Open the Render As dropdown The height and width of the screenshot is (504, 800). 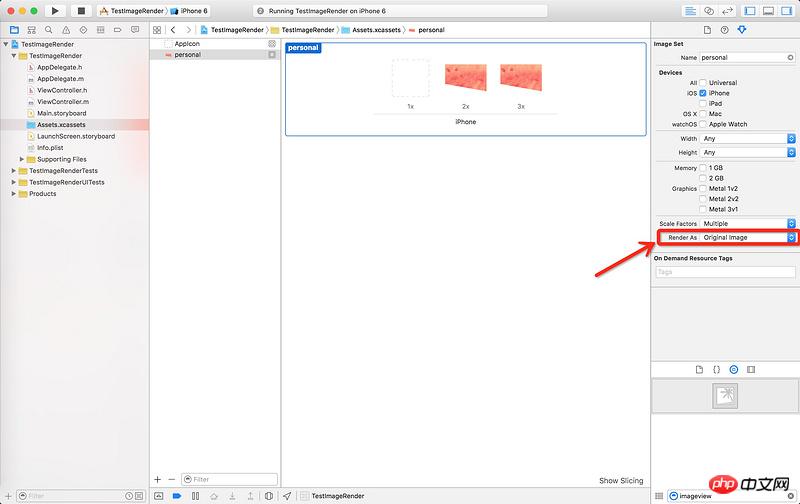pos(747,237)
